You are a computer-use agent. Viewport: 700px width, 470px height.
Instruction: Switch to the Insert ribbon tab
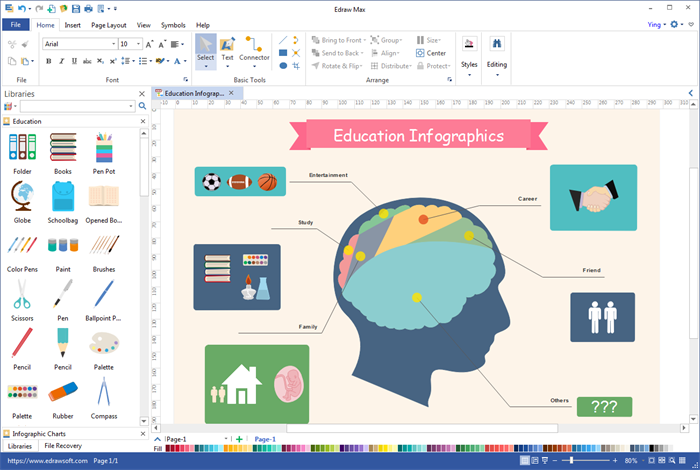click(72, 24)
